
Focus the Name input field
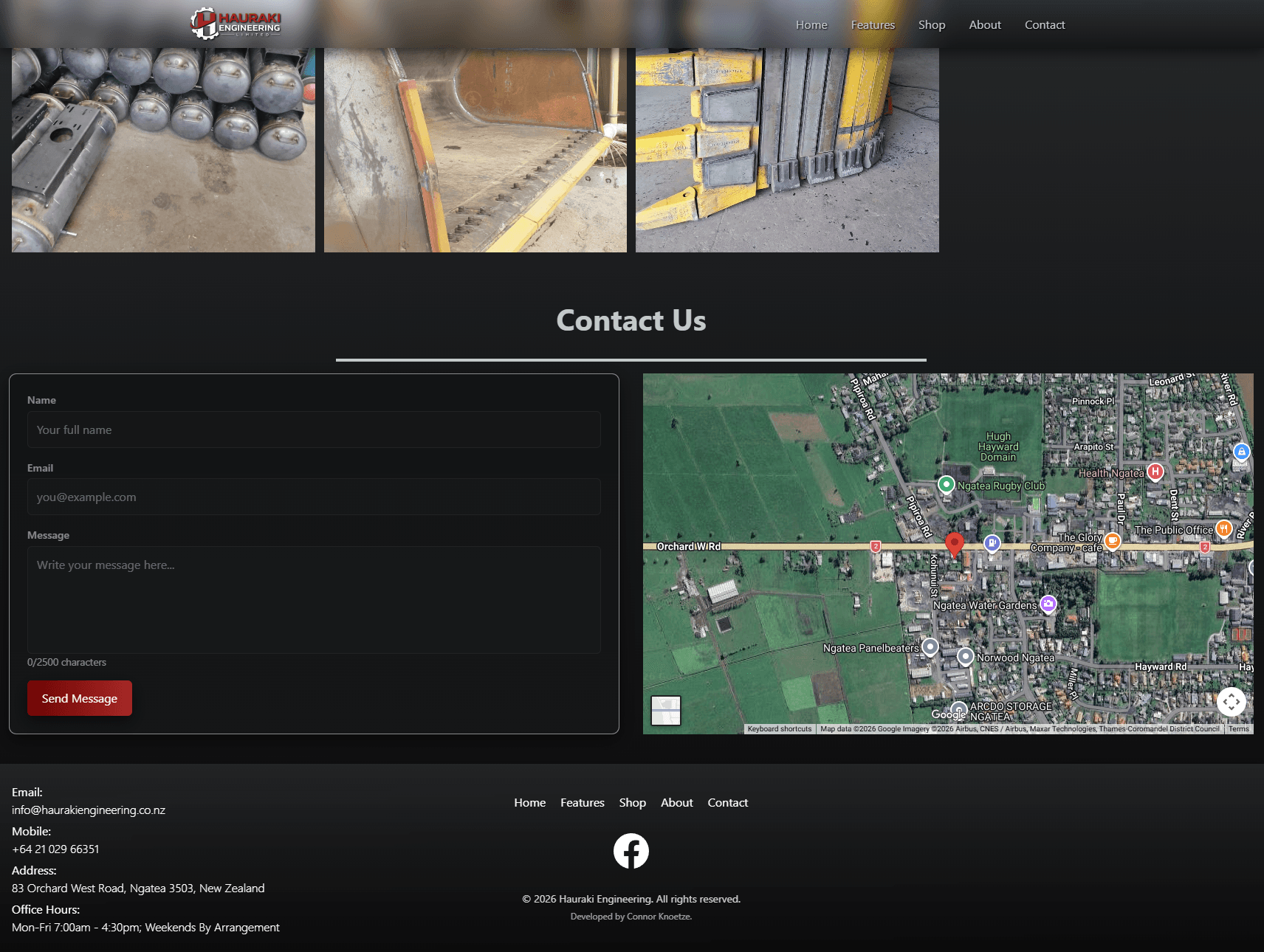coord(314,430)
